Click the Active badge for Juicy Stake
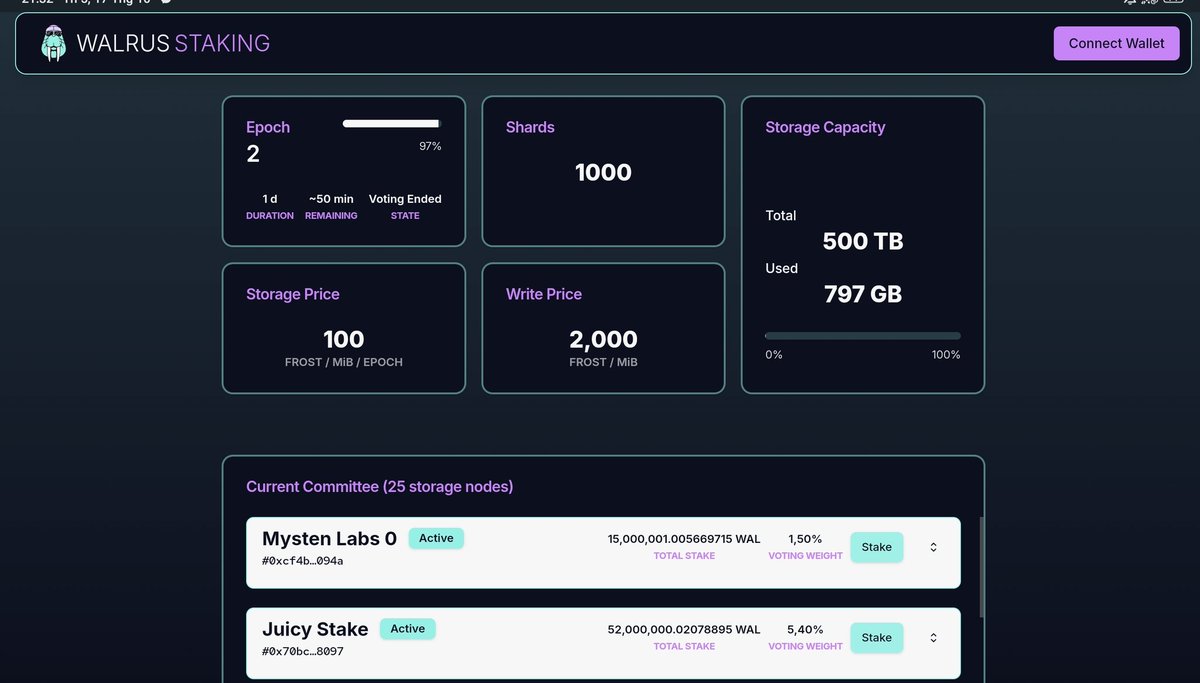The height and width of the screenshot is (683, 1200). click(x=407, y=629)
